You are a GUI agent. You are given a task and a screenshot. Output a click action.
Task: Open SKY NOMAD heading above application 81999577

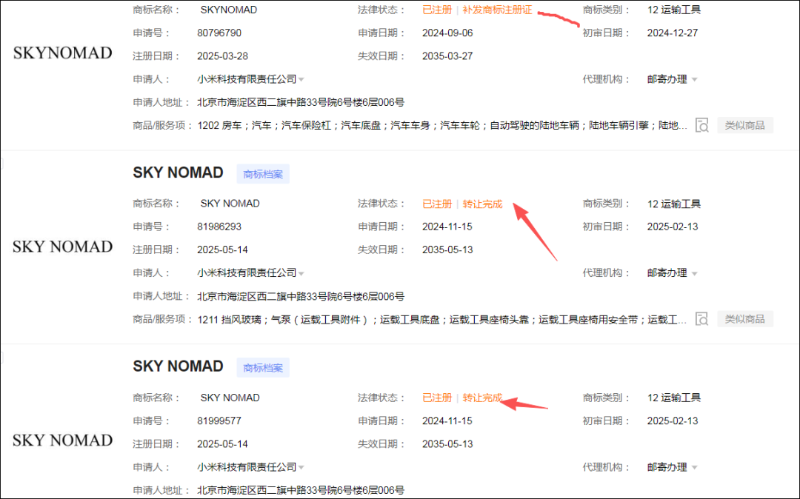[178, 366]
